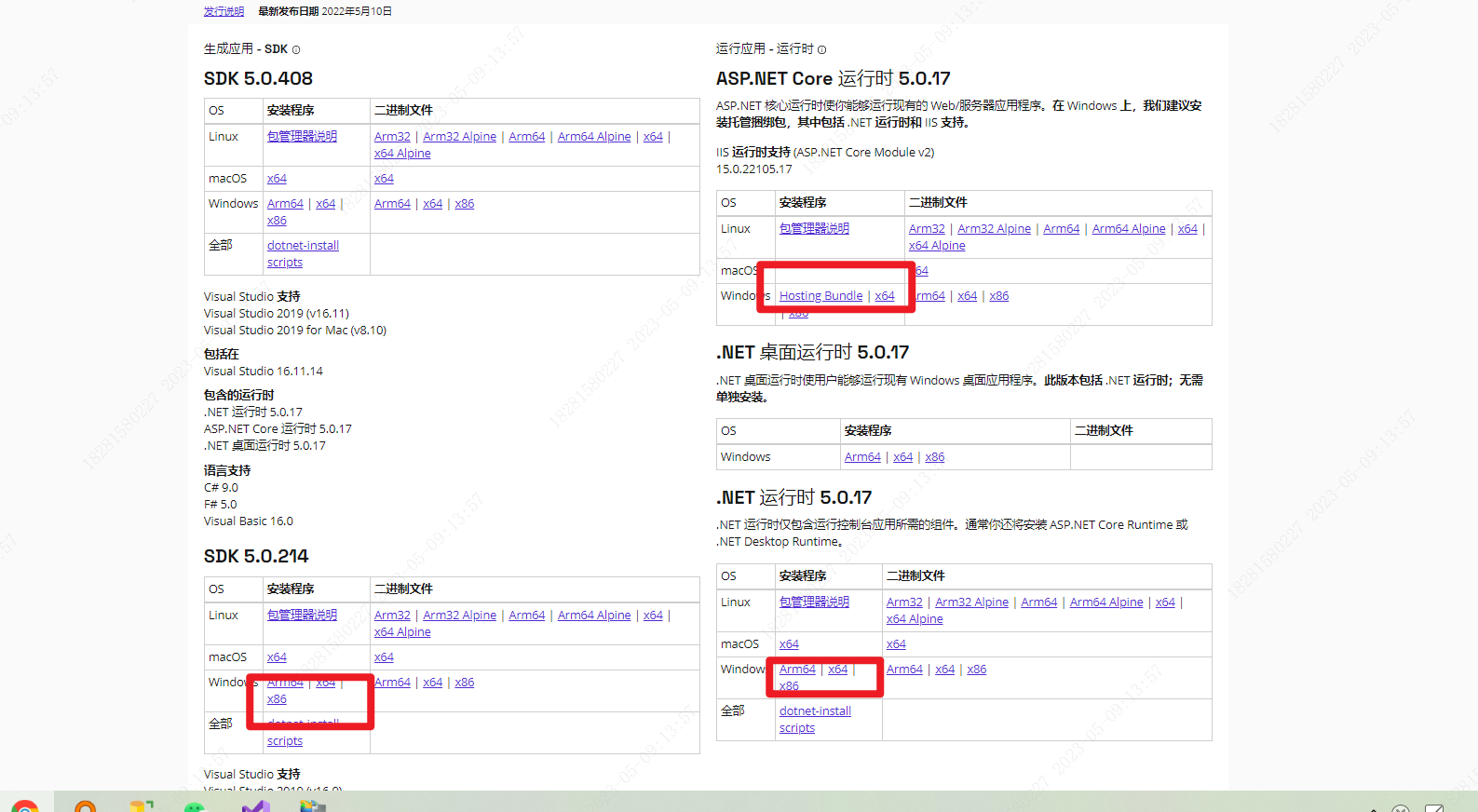Download Arm32 Linux binary for .NET 运行时 5.0.17

904,602
